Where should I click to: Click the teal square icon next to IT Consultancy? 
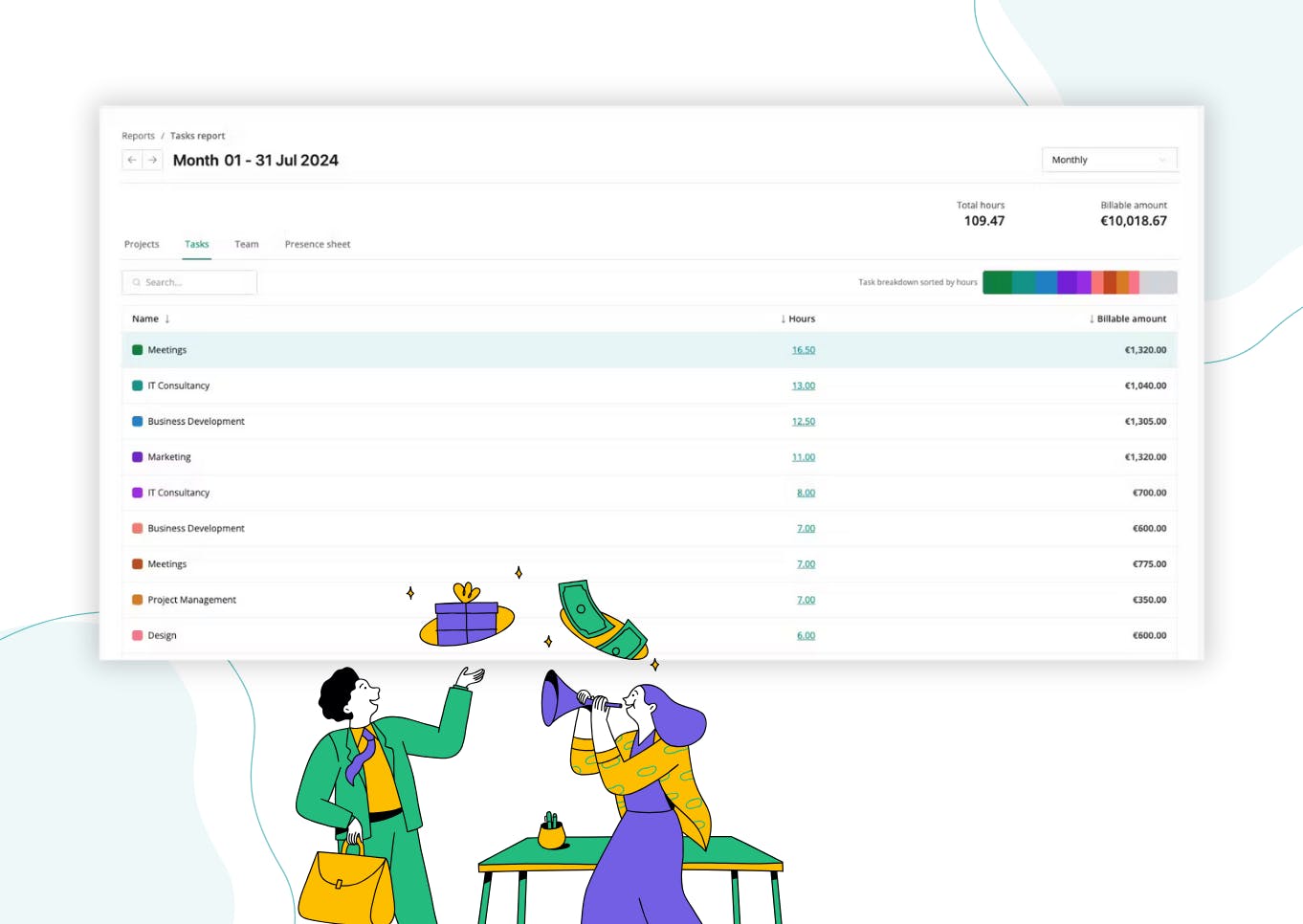tap(137, 385)
